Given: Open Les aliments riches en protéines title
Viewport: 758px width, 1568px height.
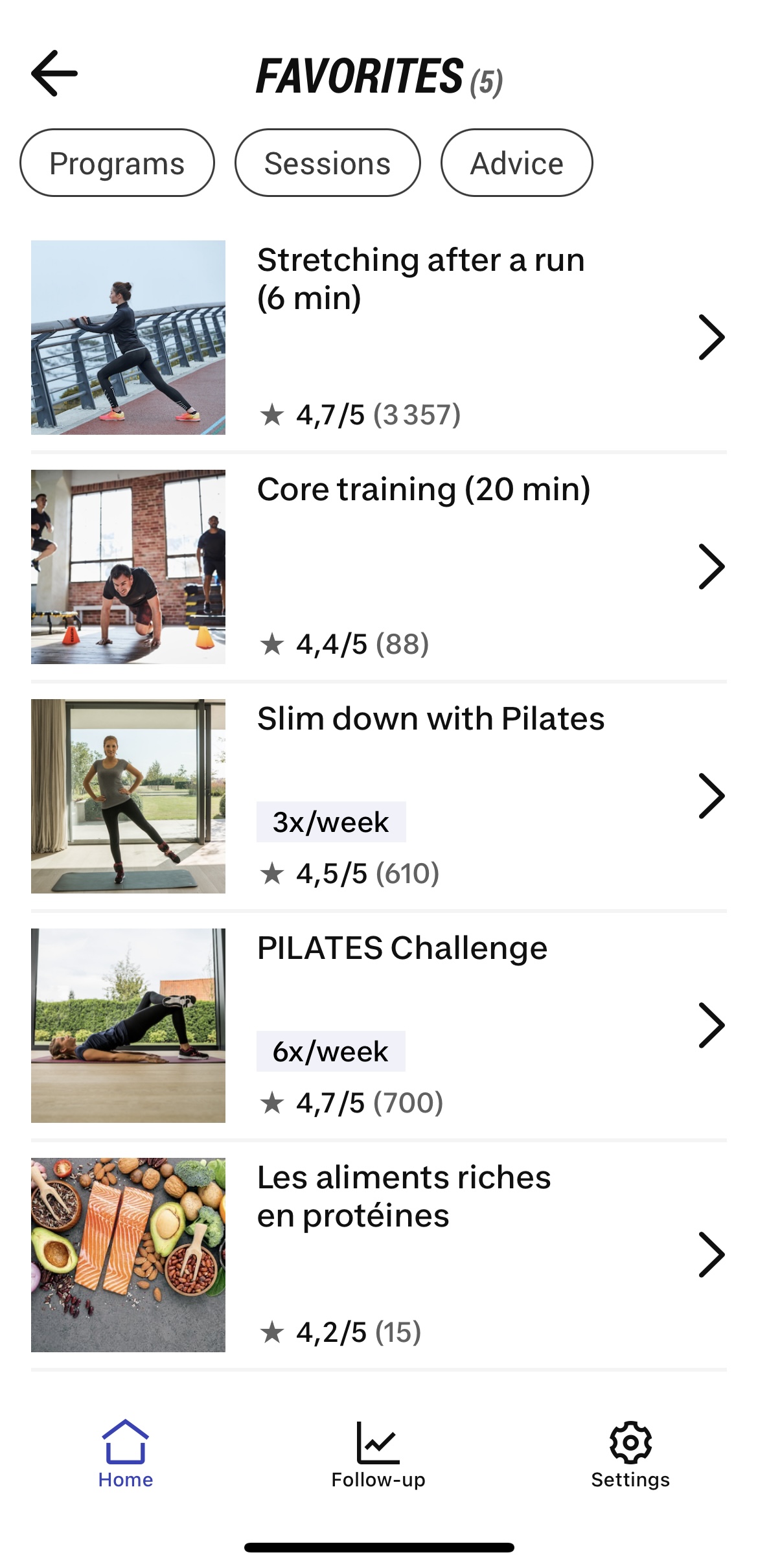Looking at the screenshot, I should coord(404,1196).
